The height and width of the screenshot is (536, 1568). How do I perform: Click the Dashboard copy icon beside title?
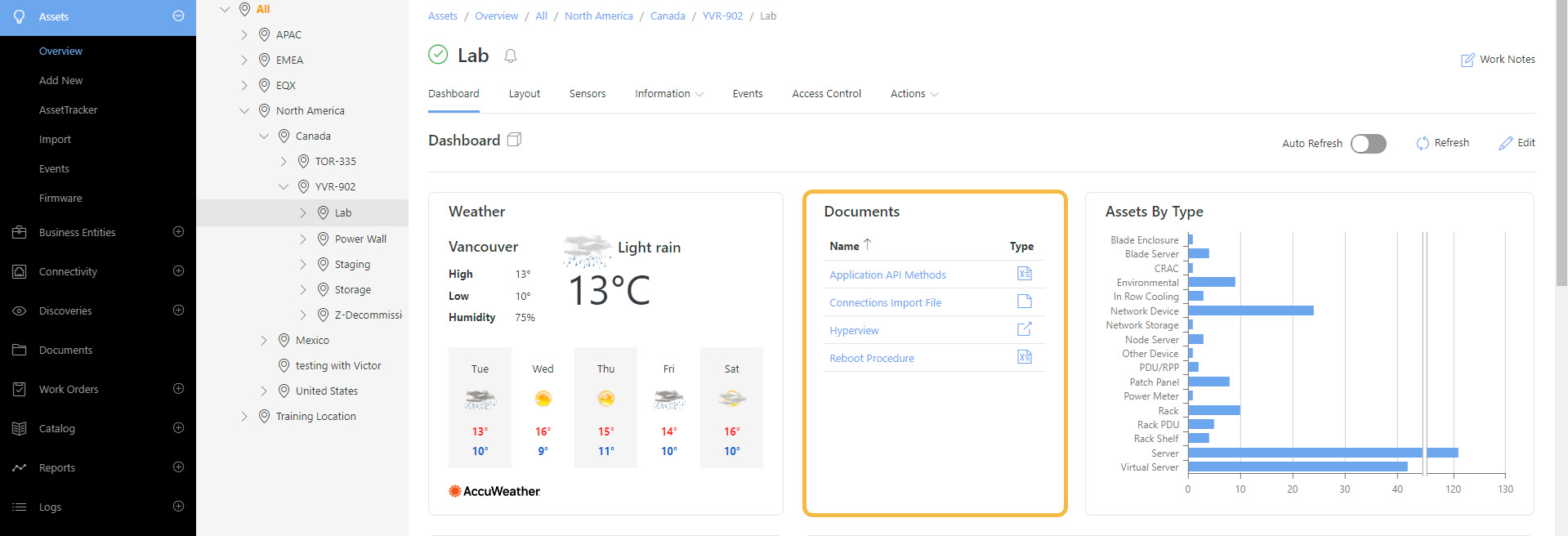[x=514, y=140]
